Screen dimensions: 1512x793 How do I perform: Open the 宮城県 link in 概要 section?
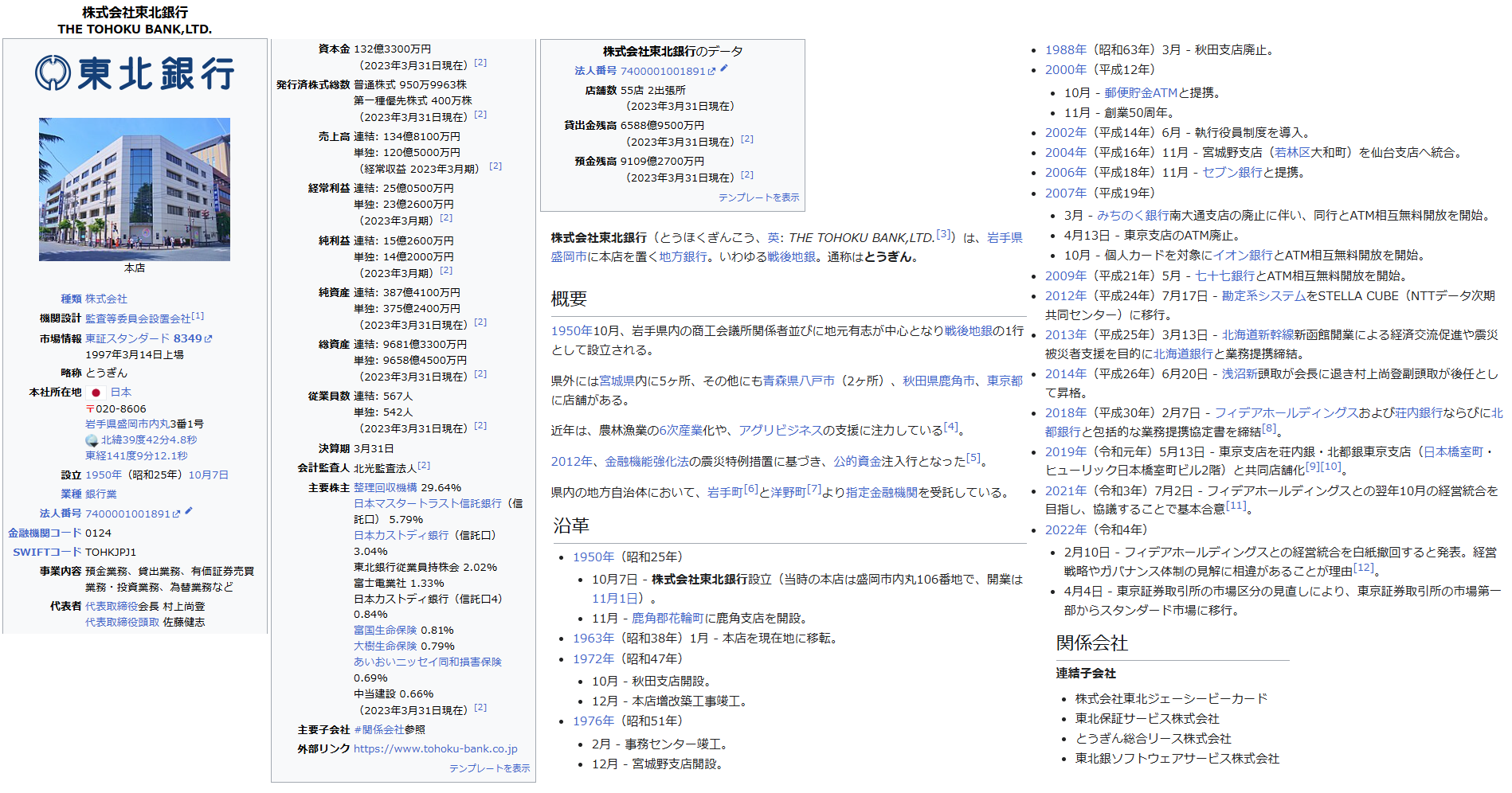tap(617, 381)
